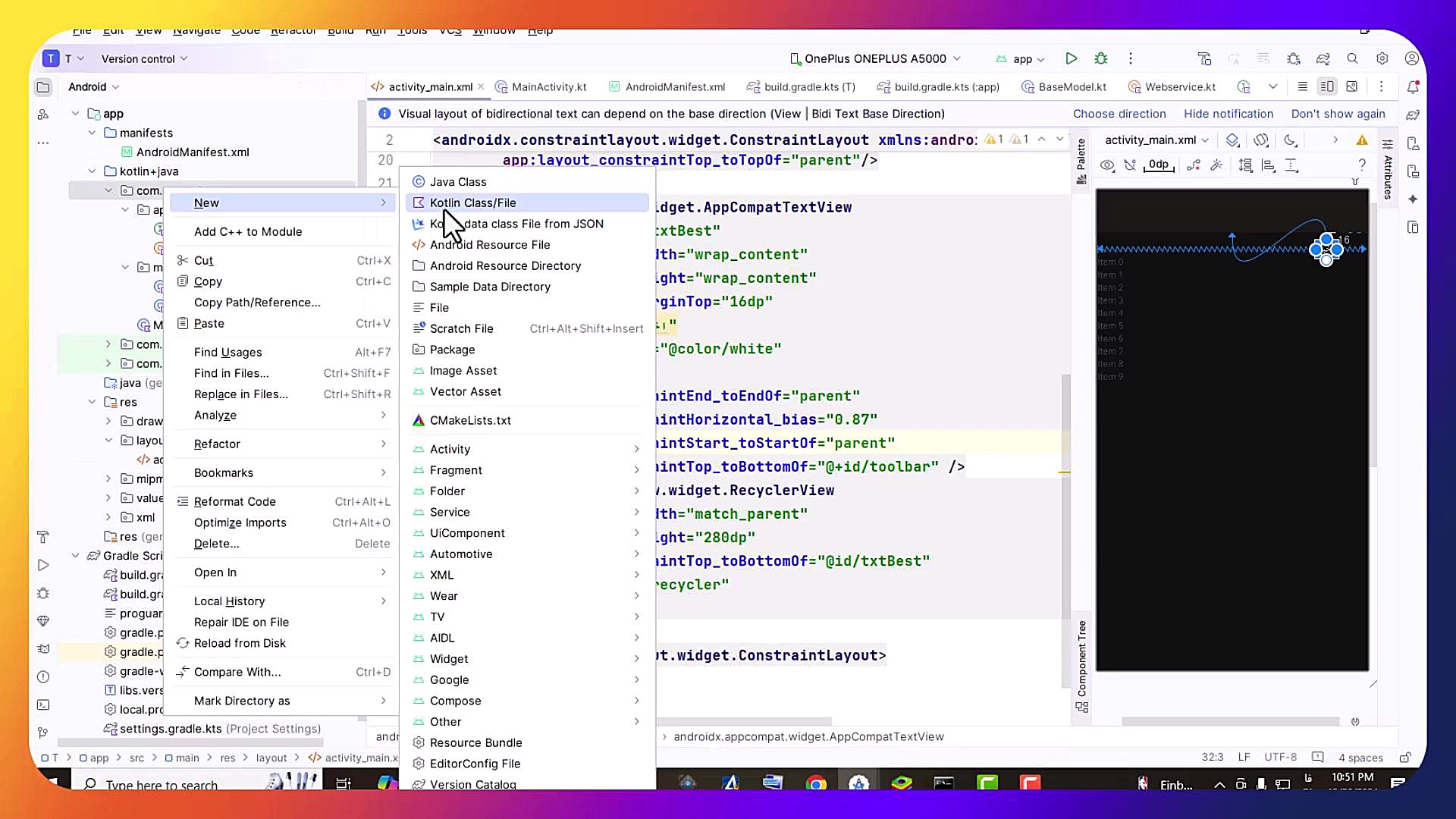Click the yellow warning icon in preview toolbar
This screenshot has width=1456, height=819.
click(x=1362, y=140)
